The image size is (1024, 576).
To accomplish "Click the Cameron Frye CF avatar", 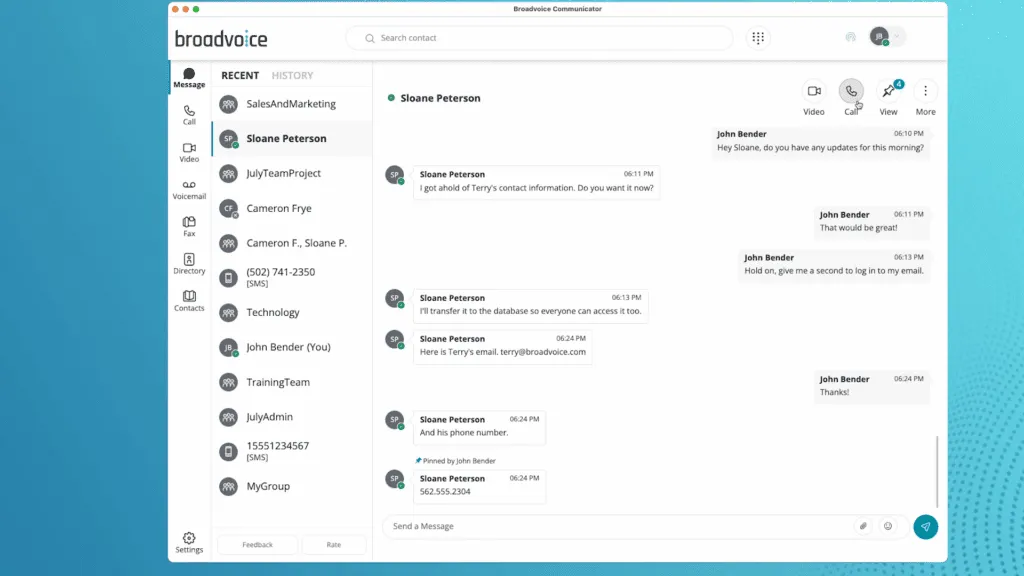I will [229, 208].
